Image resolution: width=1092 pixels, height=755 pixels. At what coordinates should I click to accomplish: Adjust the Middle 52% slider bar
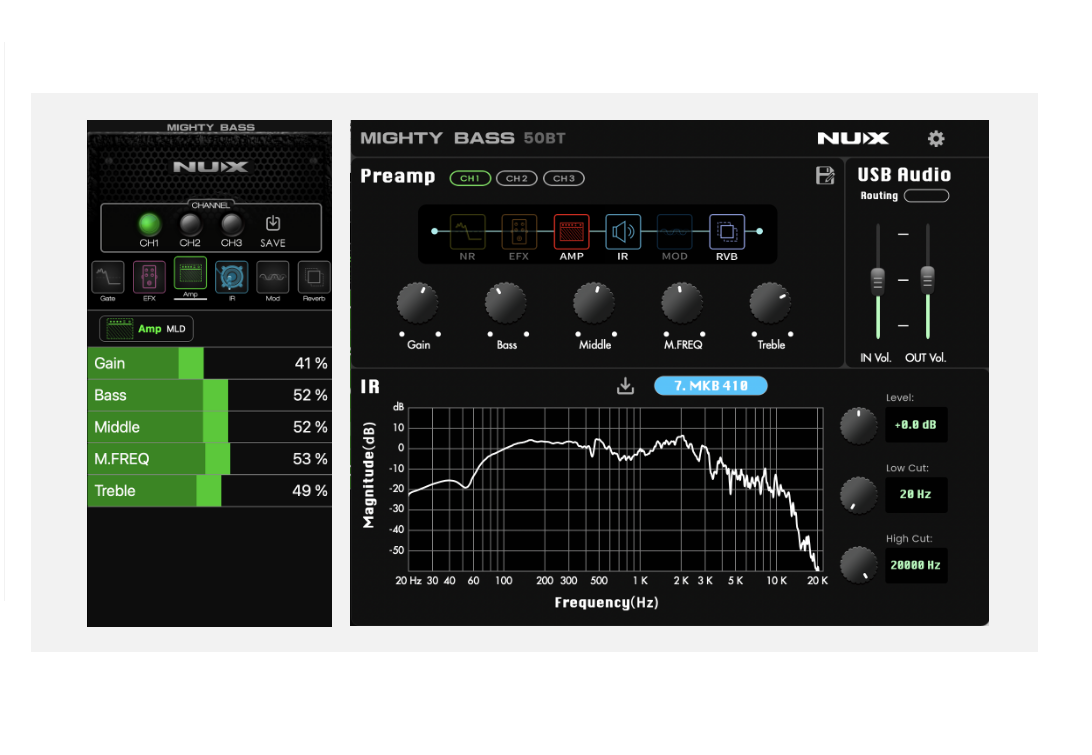coord(210,427)
